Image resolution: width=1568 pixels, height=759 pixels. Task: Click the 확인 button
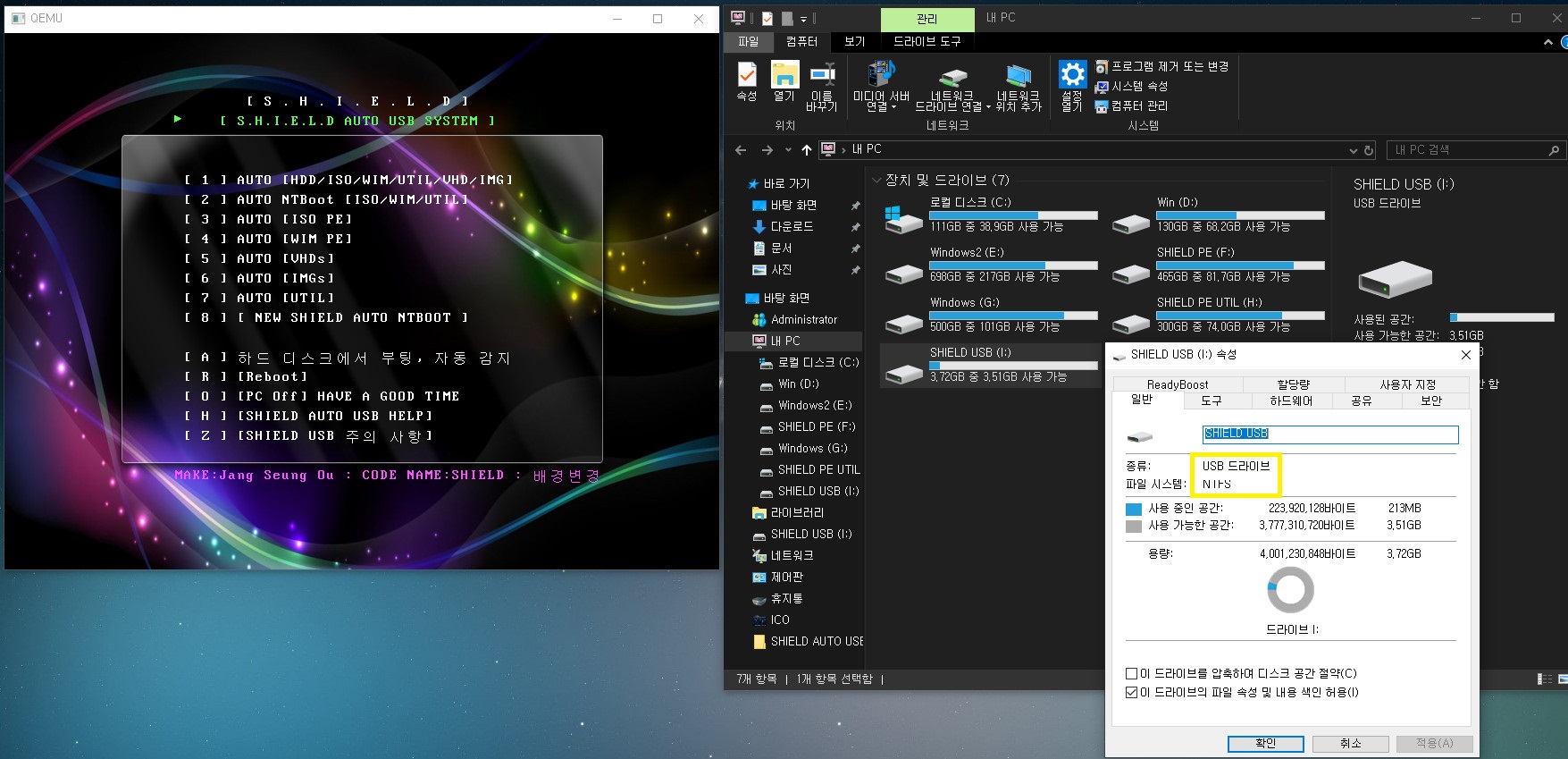click(x=1266, y=744)
